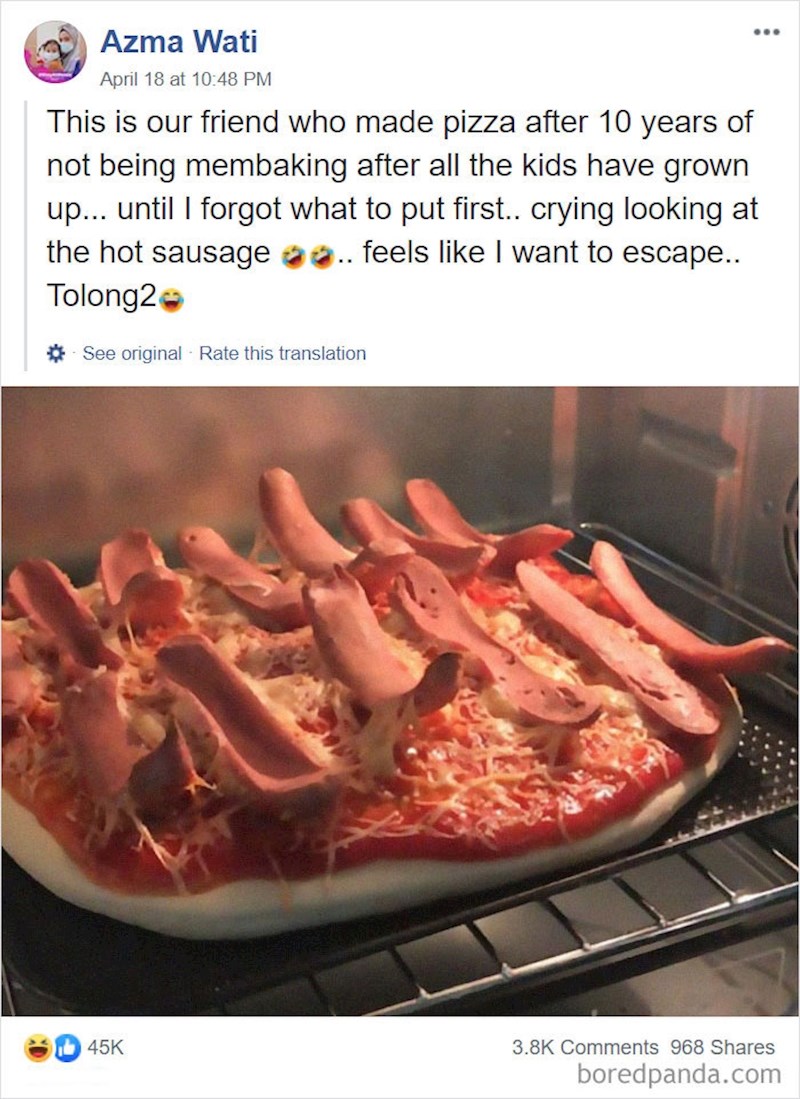Click the first laughing emoji after 'sausage'
Image resolution: width=800 pixels, height=1099 pixels.
point(293,255)
